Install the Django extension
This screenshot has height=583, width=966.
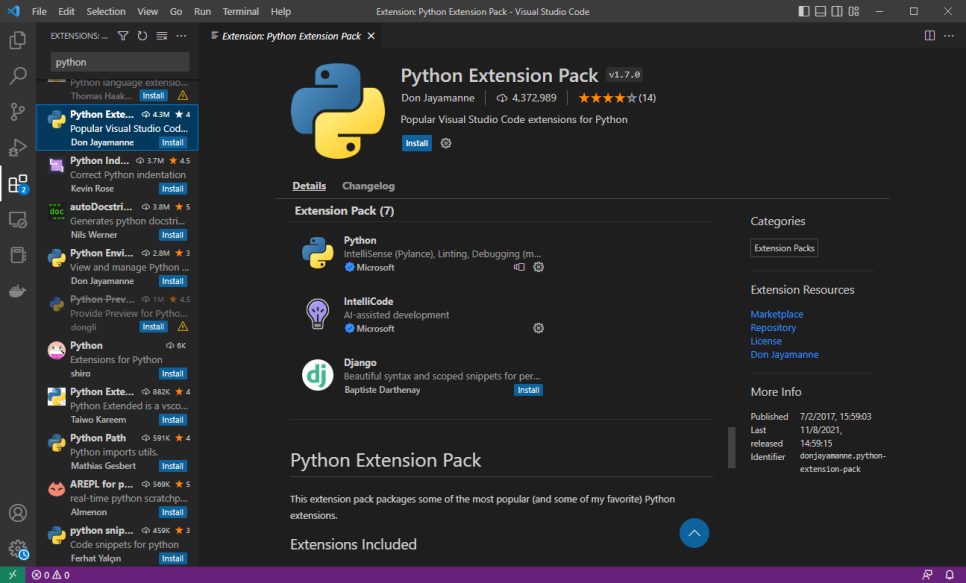click(x=528, y=390)
